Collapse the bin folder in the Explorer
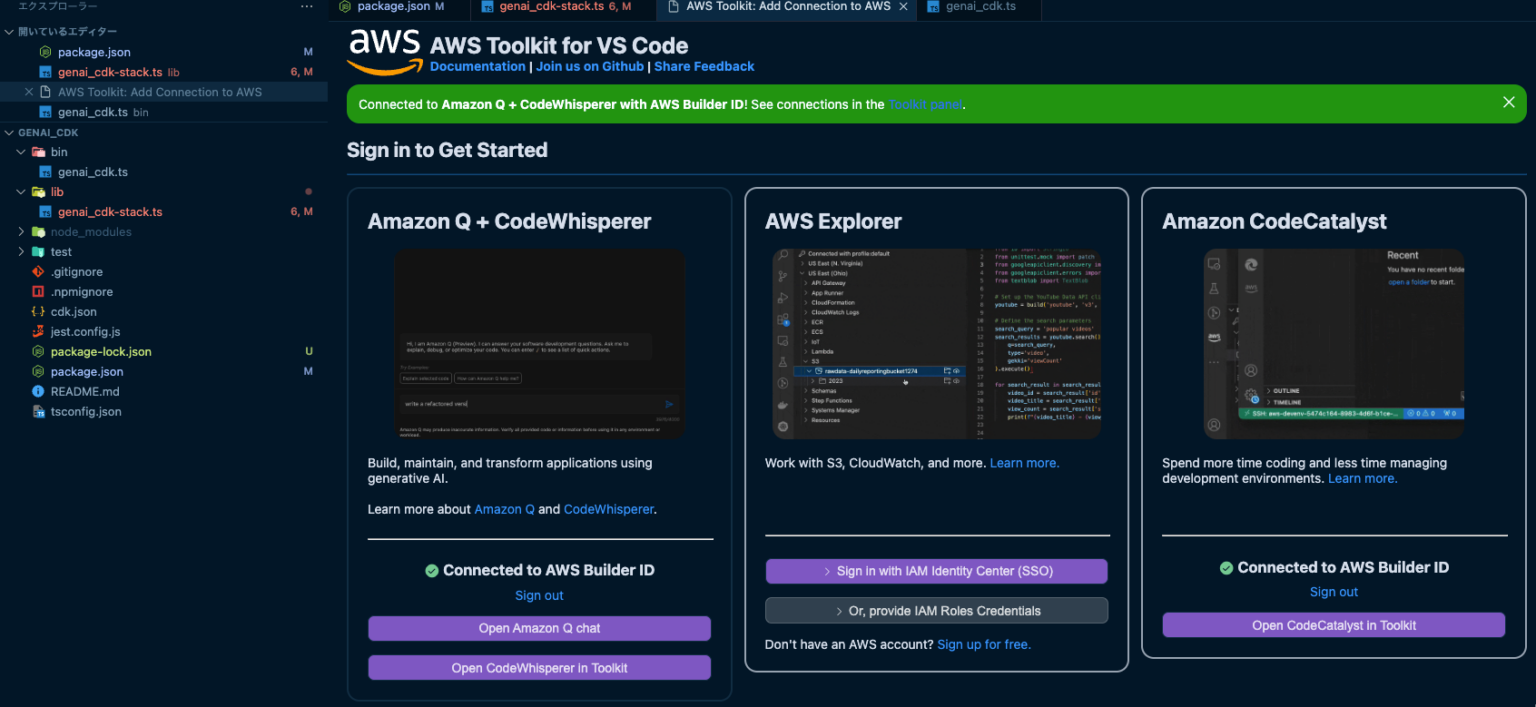This screenshot has width=1536, height=707. click(19, 151)
